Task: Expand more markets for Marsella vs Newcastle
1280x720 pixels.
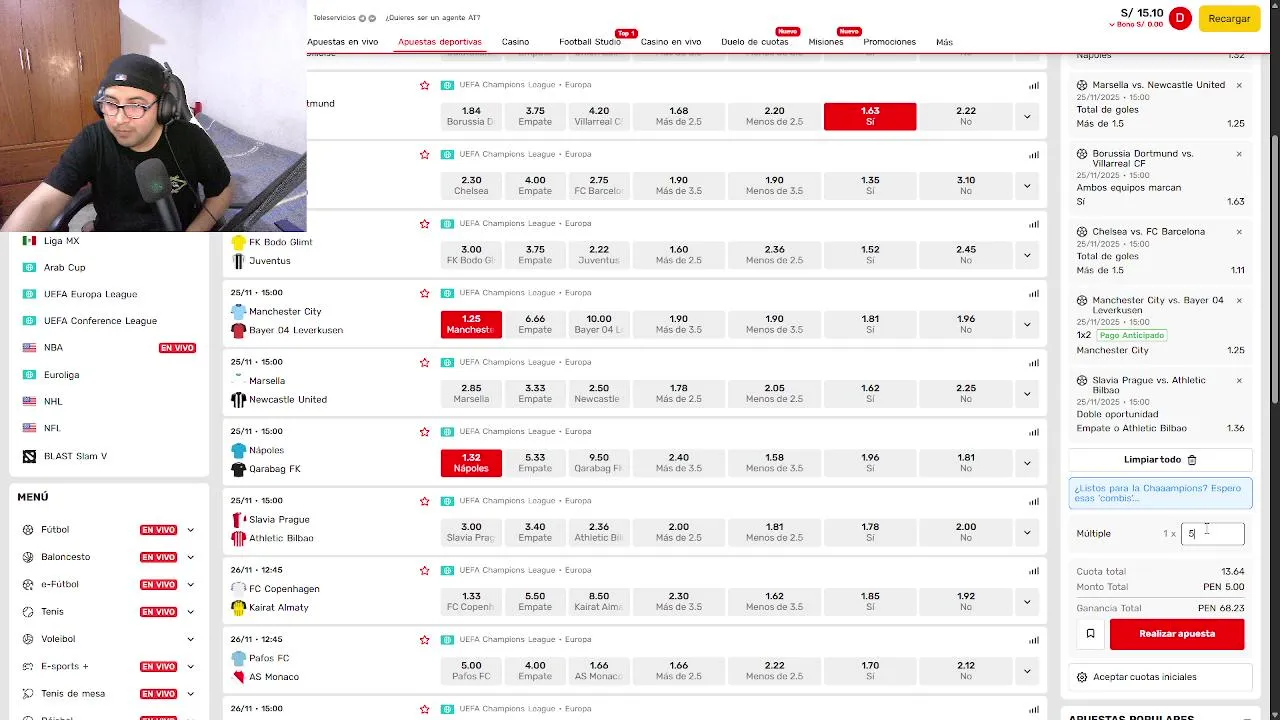Action: pos(1027,393)
